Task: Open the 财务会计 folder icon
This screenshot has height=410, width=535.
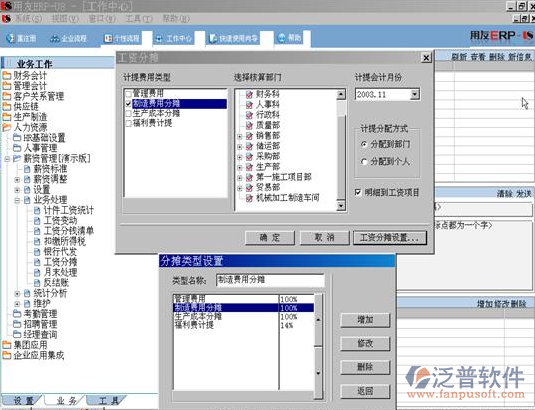Action: 6,76
